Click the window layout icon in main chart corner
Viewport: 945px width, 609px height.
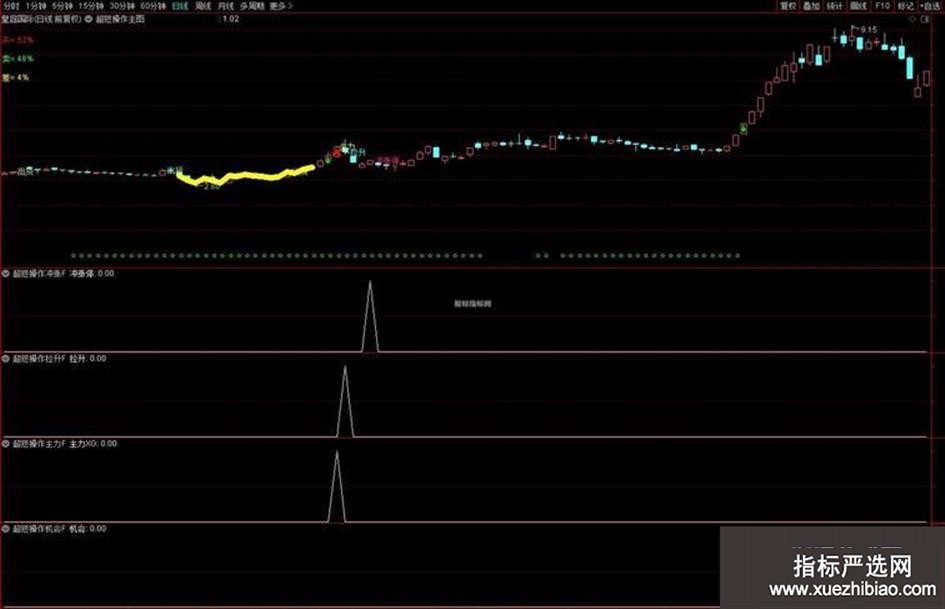(x=925, y=19)
